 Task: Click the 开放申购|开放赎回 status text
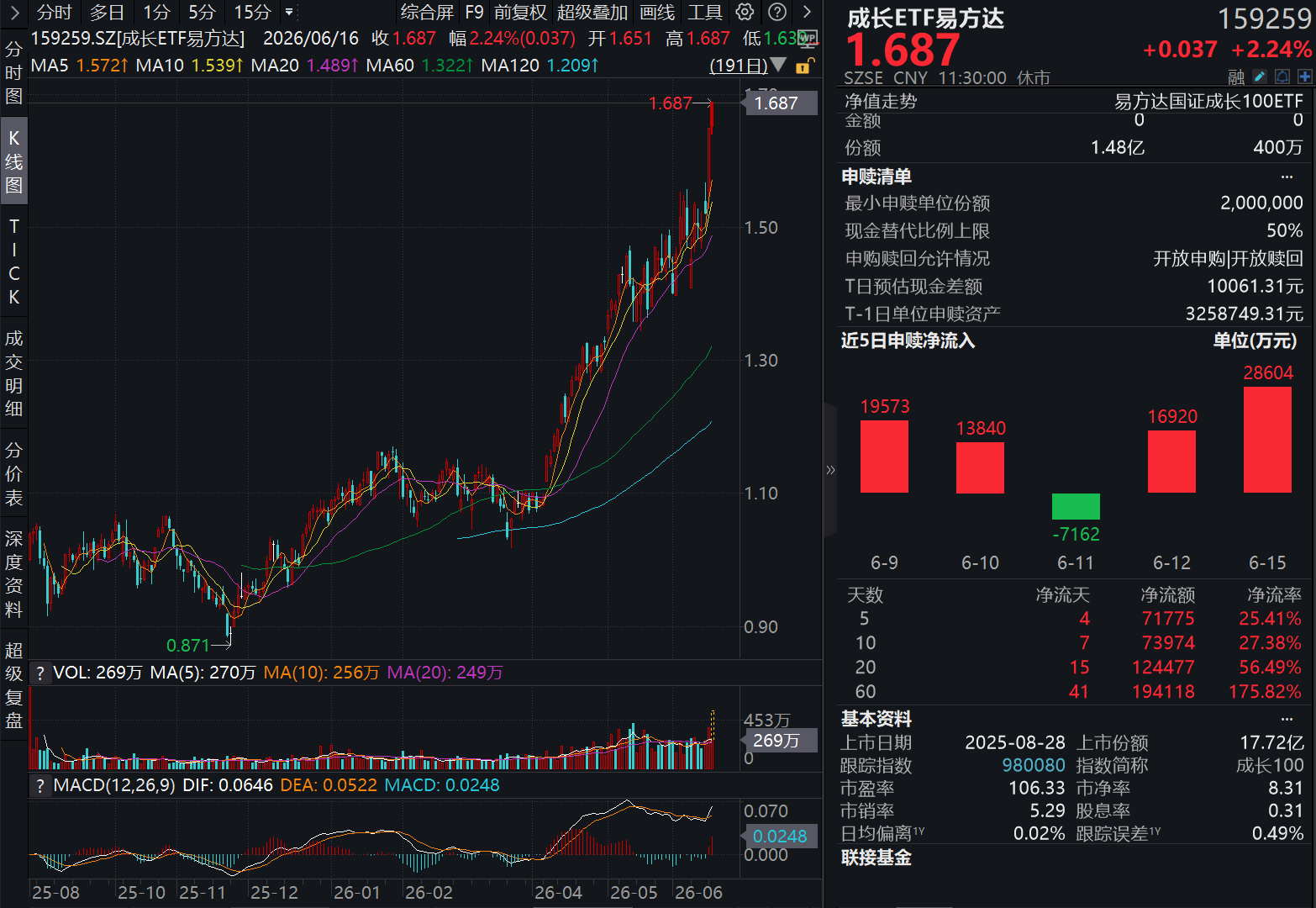pos(1228,258)
